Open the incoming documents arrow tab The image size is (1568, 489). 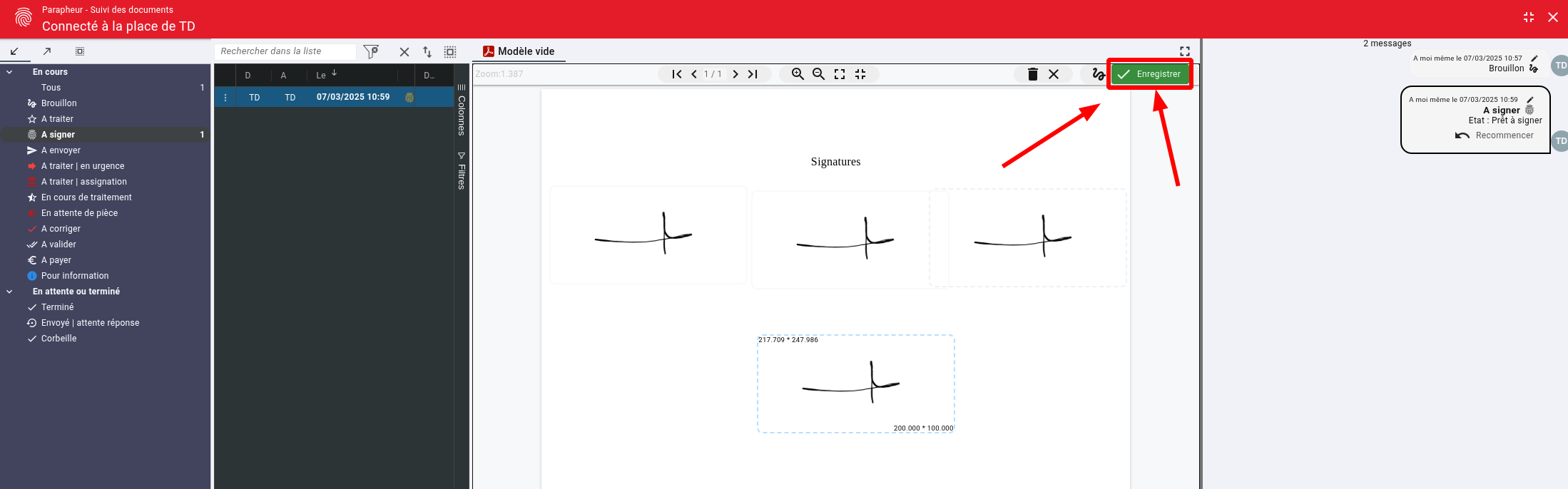click(x=14, y=51)
